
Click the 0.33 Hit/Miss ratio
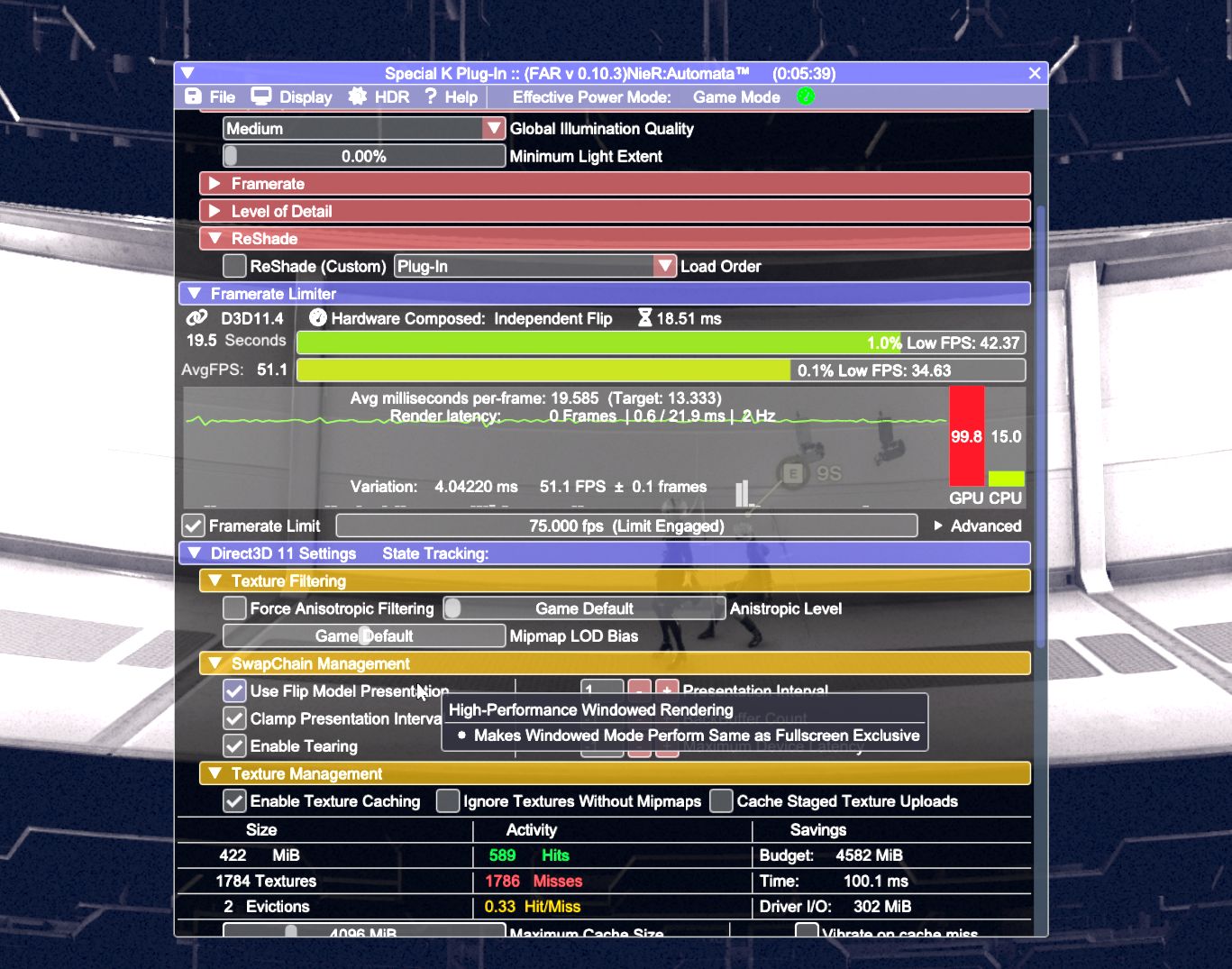pos(532,906)
